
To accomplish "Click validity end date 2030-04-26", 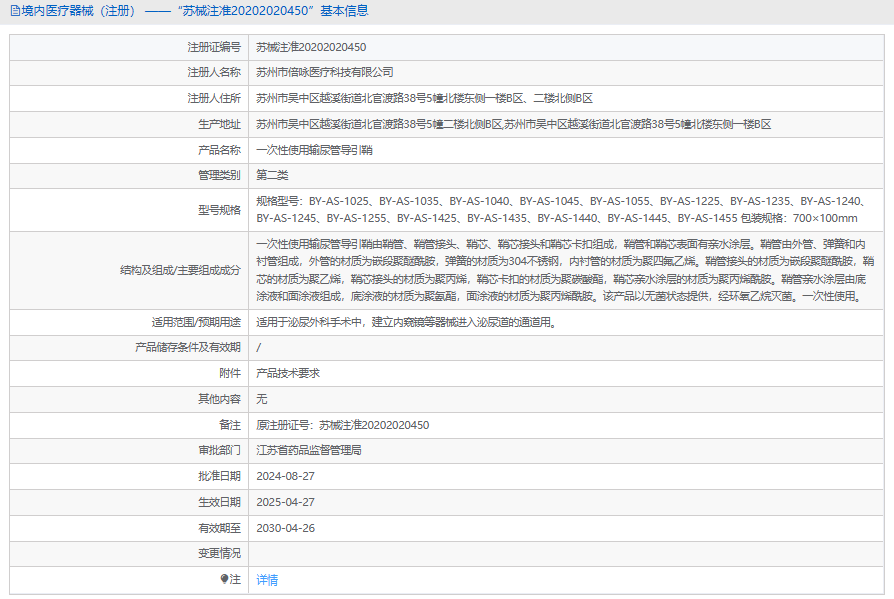I will (x=285, y=528).
